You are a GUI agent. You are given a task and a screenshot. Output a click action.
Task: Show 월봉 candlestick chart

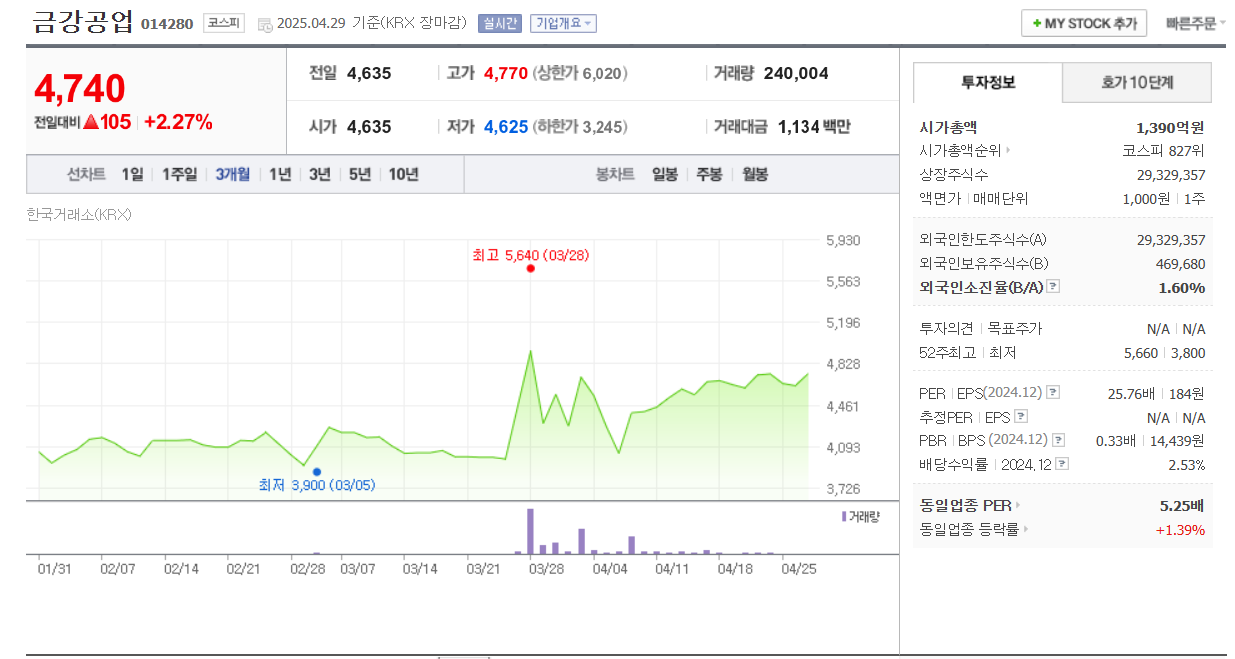[x=755, y=174]
